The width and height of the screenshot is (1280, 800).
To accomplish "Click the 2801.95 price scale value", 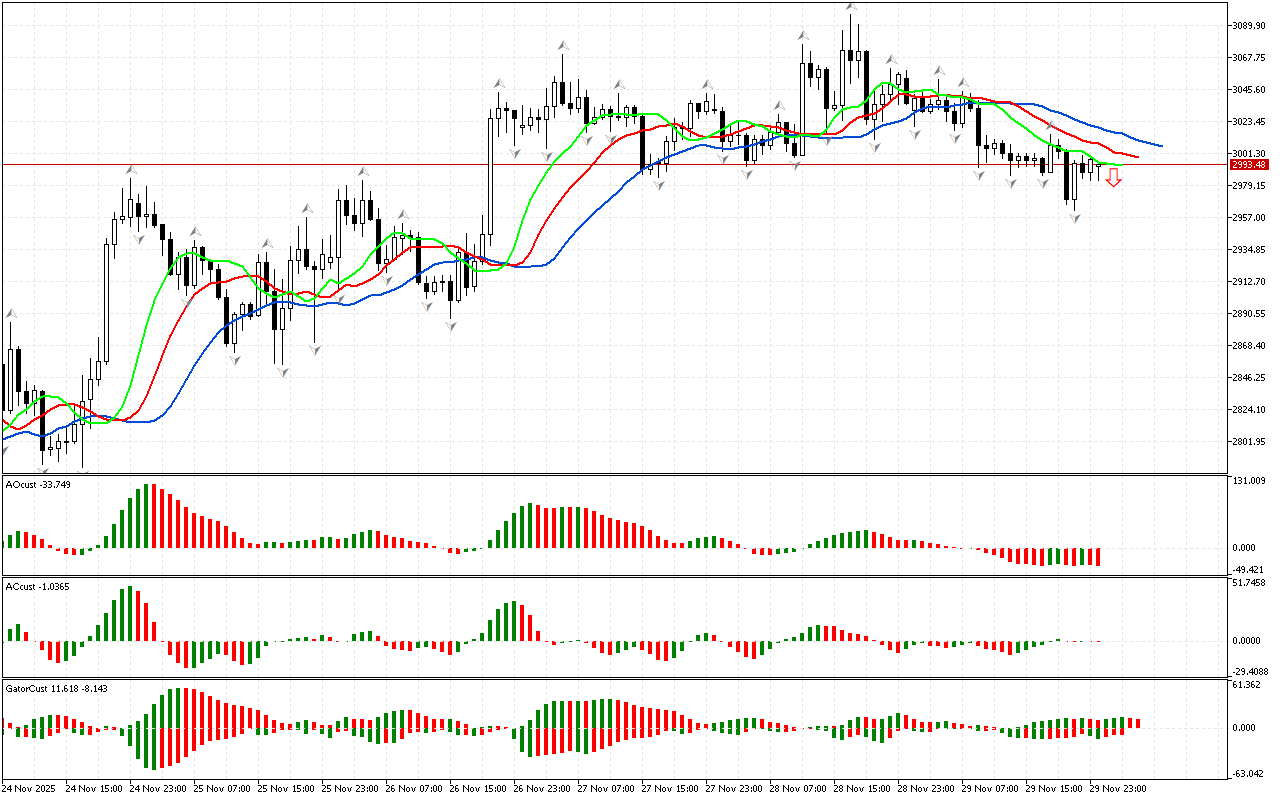I will (1250, 442).
